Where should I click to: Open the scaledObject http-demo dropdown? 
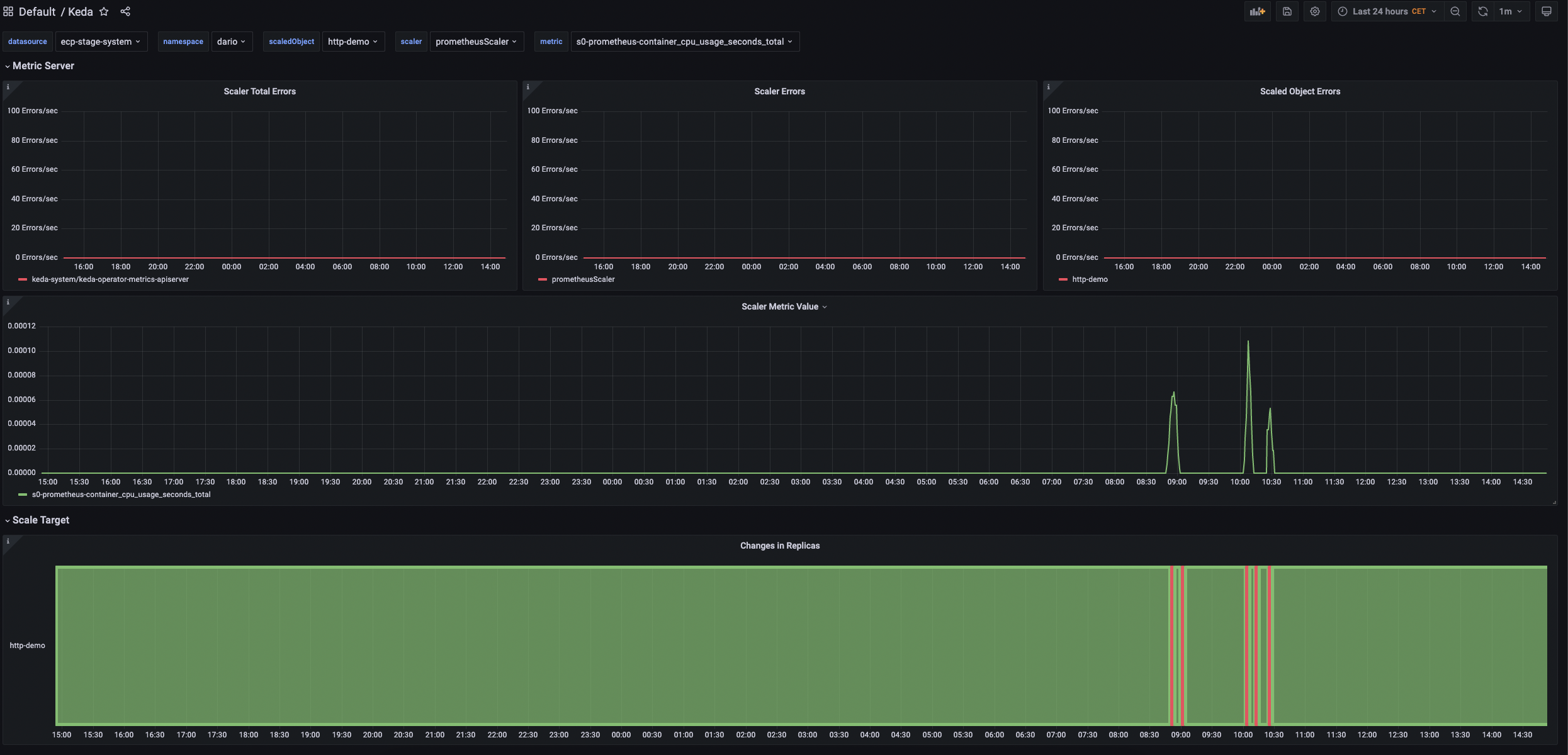(353, 41)
